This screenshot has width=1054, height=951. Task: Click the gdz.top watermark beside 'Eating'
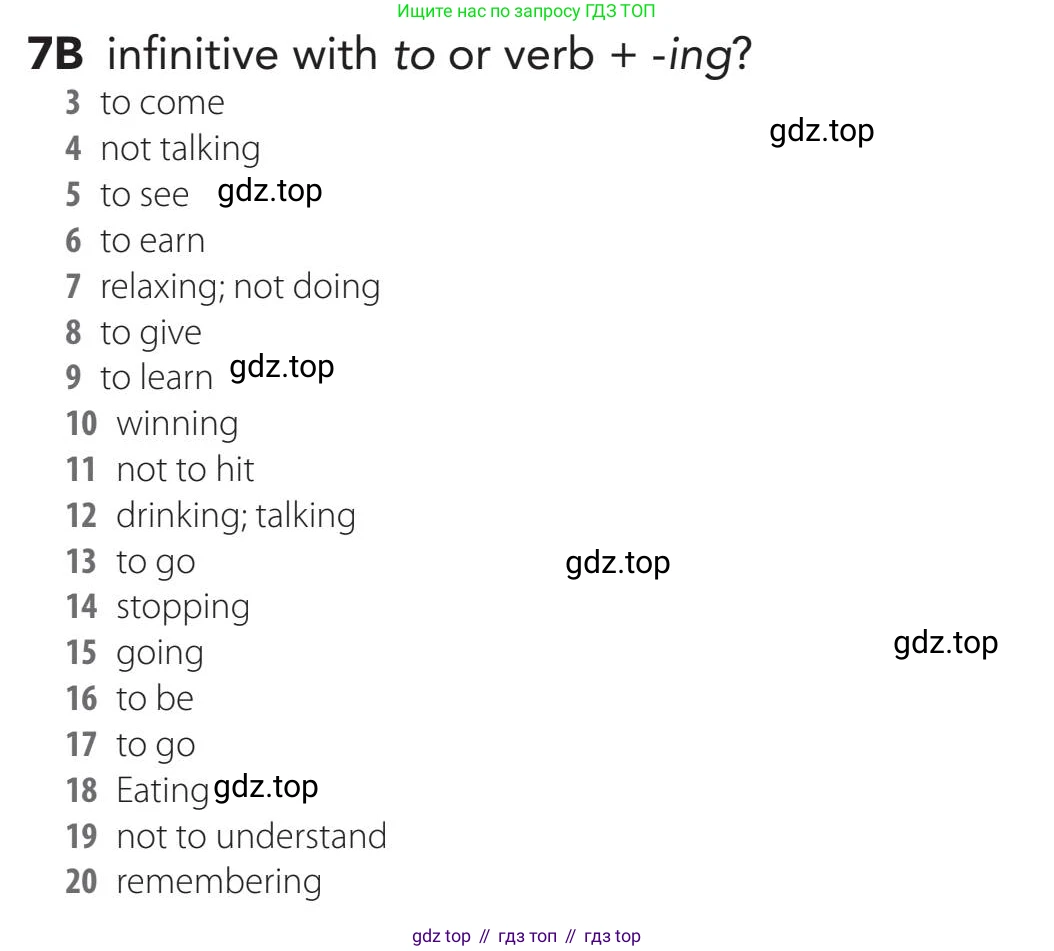[266, 787]
